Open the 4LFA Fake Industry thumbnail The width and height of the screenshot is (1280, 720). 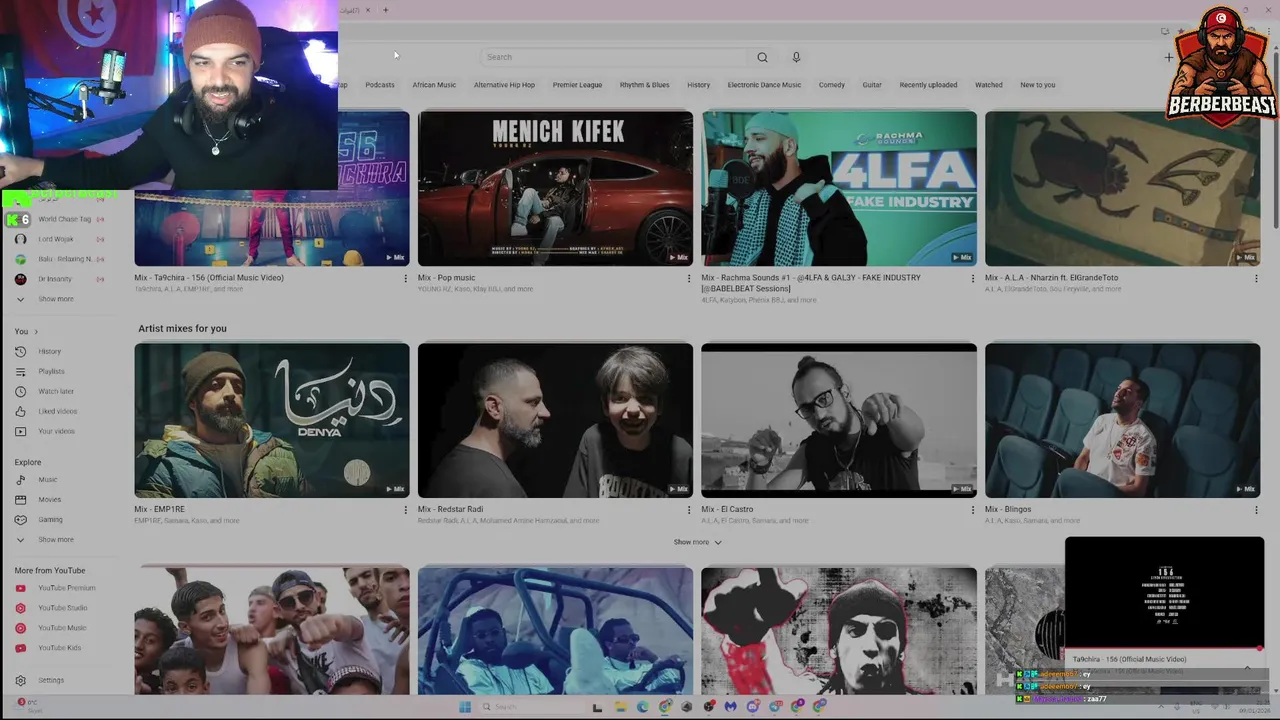[x=839, y=188]
